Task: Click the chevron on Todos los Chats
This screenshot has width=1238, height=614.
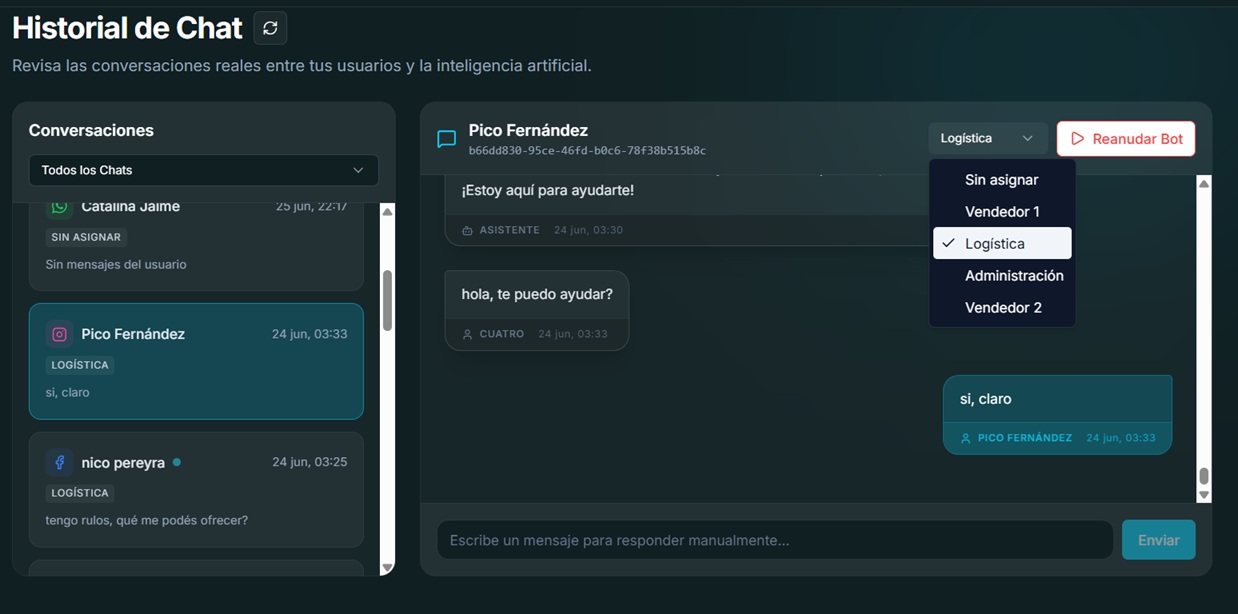Action: [x=358, y=170]
